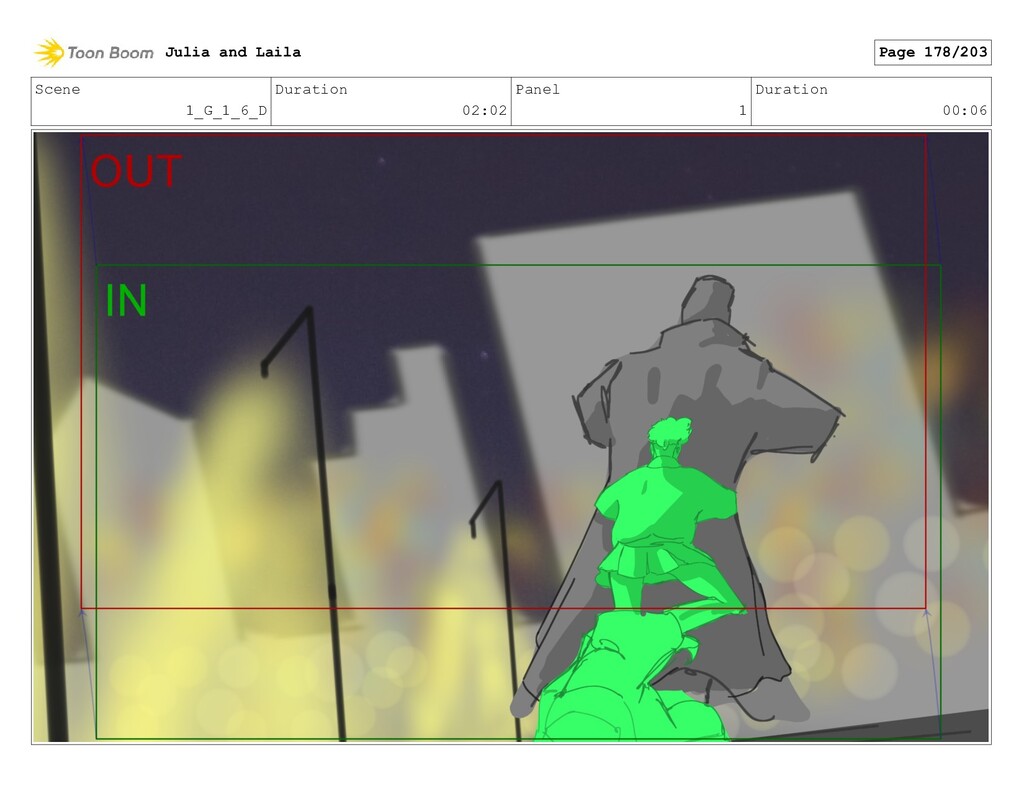
Task: Select the scene name '1_G_1_6_D'
Action: tap(227, 110)
